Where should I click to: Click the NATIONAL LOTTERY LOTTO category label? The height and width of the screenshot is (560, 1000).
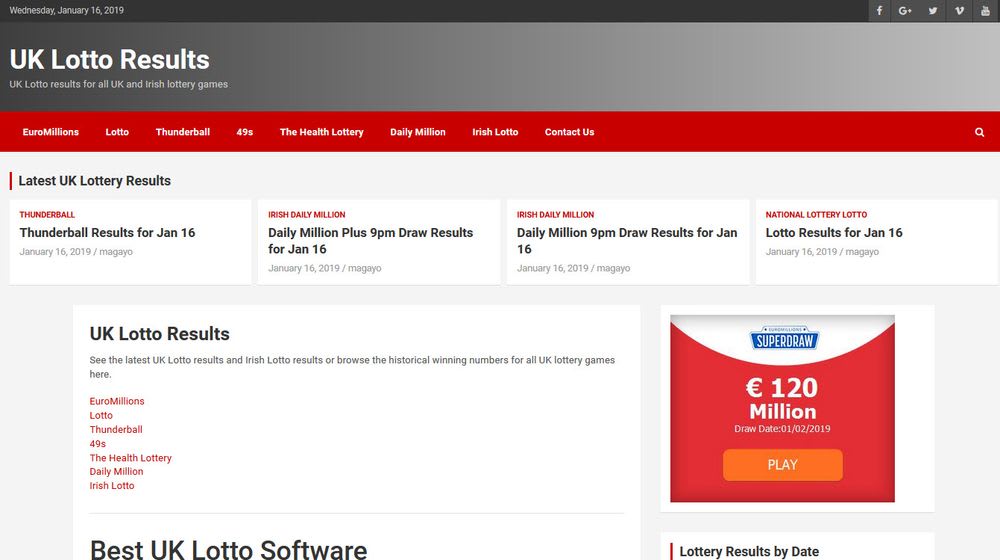[816, 215]
